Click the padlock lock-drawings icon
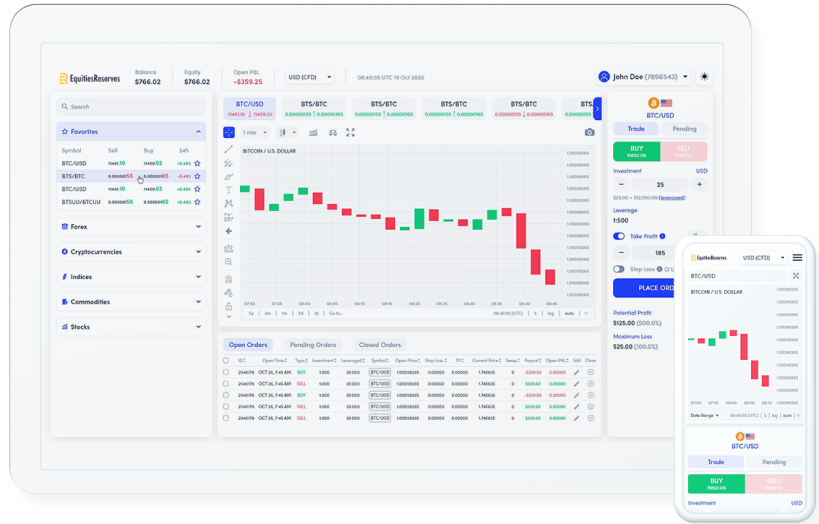 (x=228, y=306)
